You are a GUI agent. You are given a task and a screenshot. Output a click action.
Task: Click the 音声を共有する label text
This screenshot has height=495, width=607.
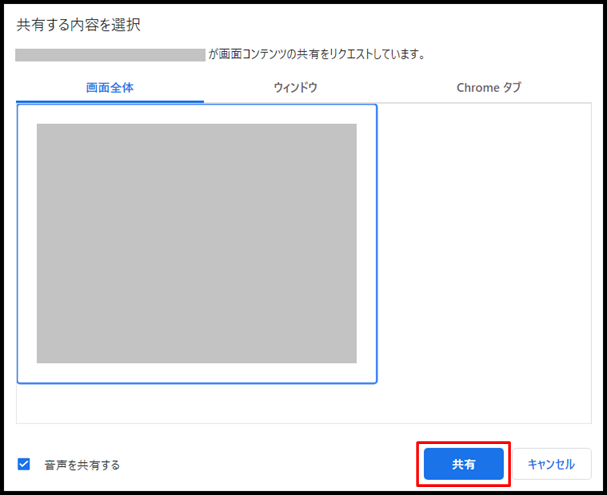(x=82, y=465)
